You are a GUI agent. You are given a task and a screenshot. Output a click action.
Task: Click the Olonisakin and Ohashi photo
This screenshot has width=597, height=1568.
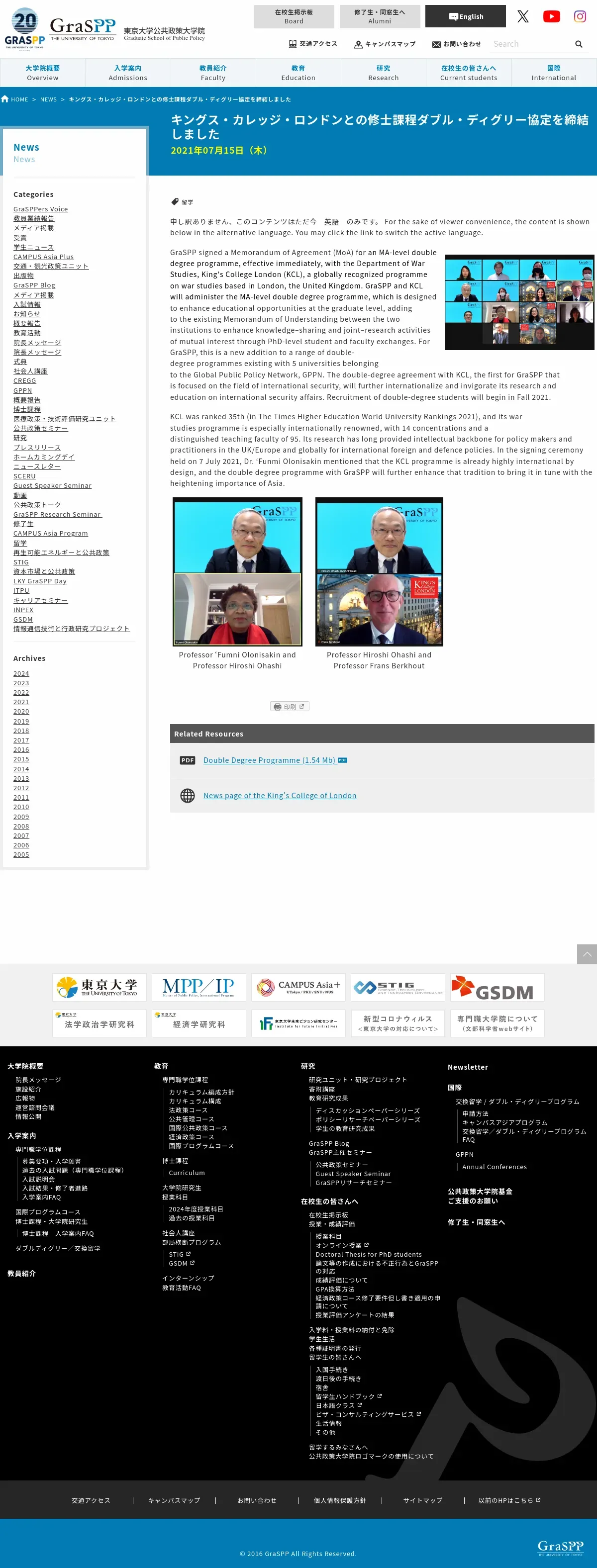pos(238,571)
